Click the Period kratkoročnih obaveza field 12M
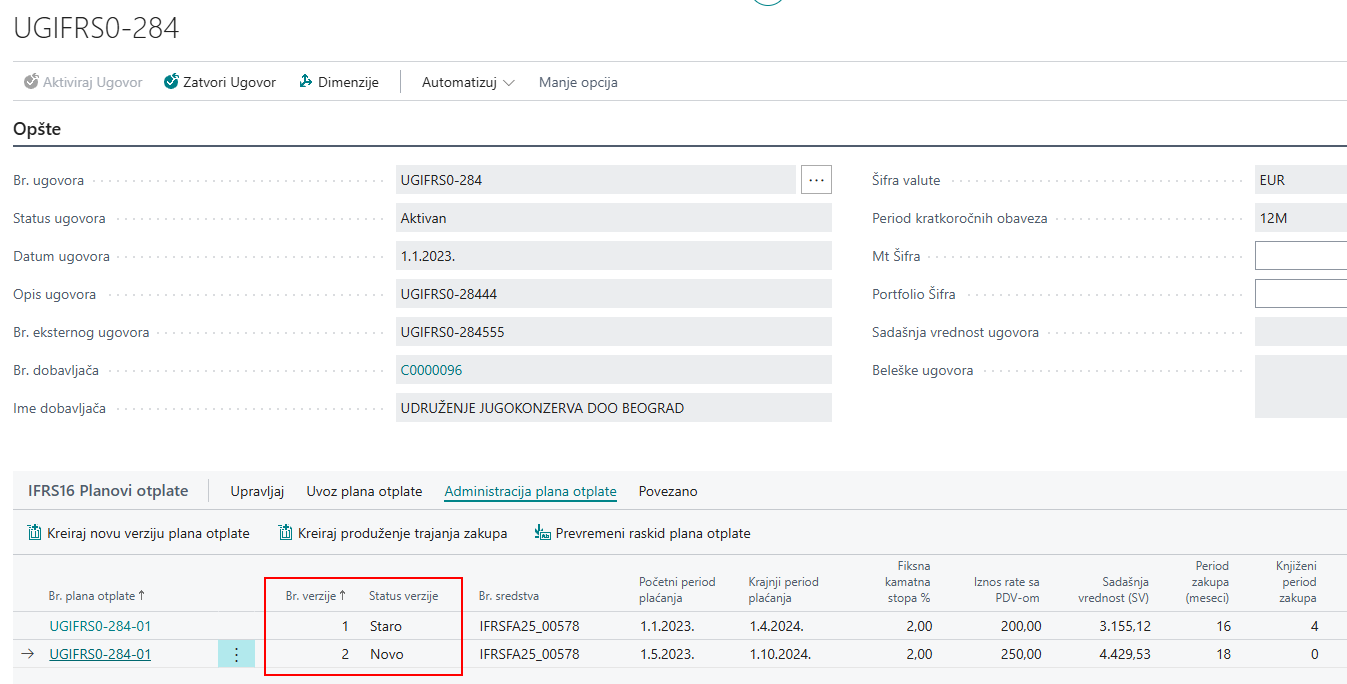 (1301, 218)
